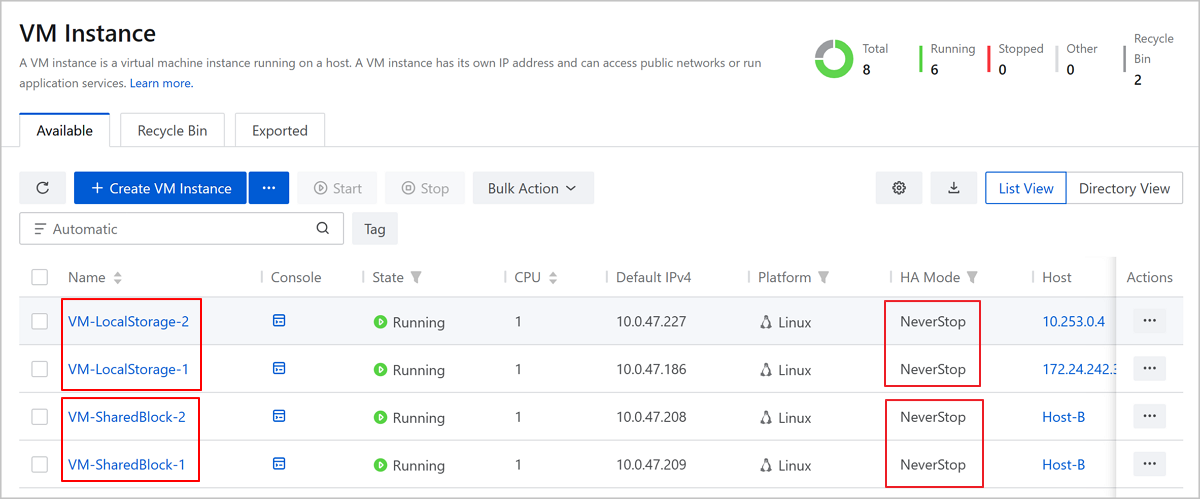Switch to the Recycle Bin tab
This screenshot has height=499, width=1200.
click(172, 131)
